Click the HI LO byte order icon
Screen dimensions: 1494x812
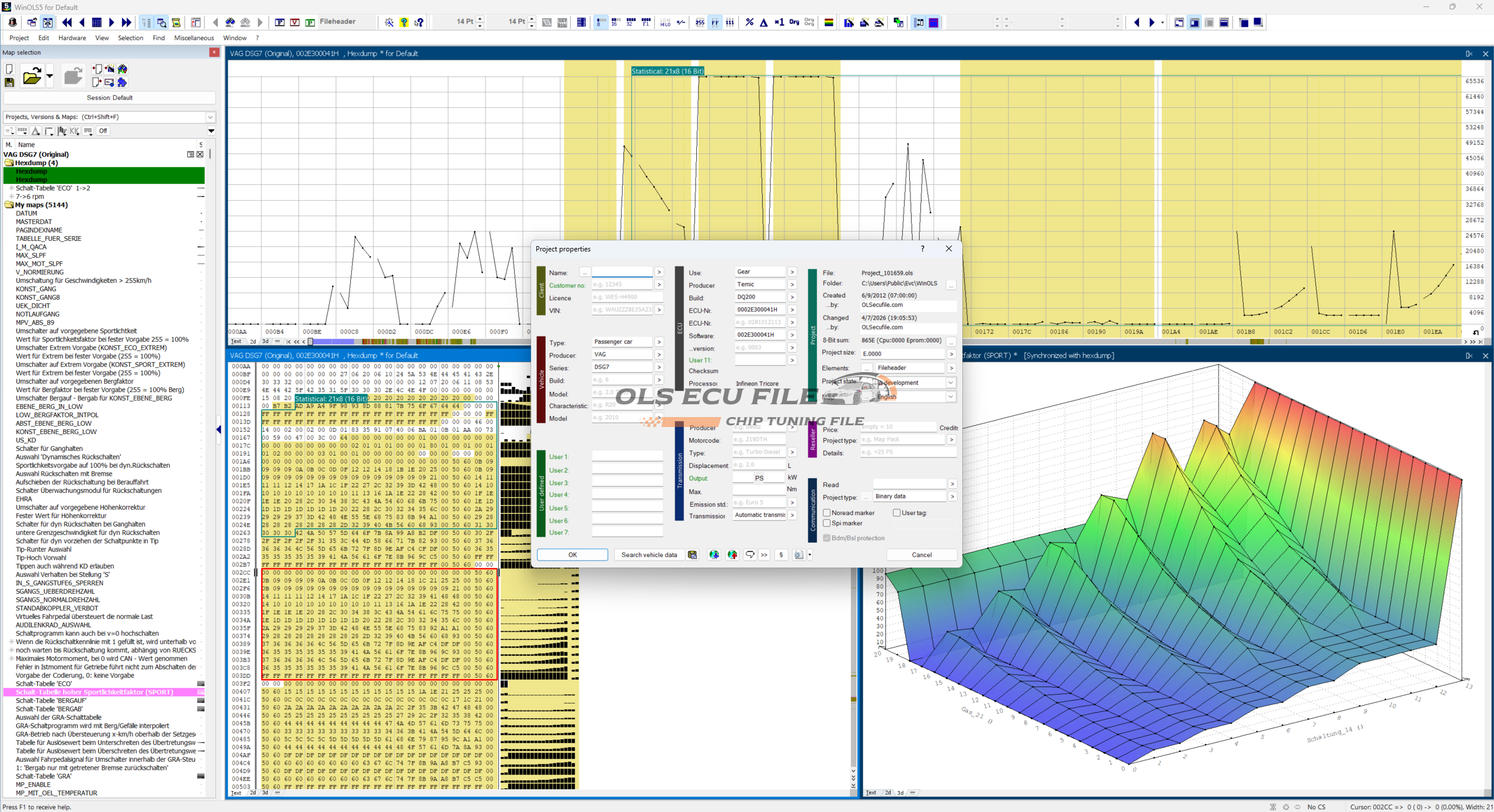[x=665, y=22]
